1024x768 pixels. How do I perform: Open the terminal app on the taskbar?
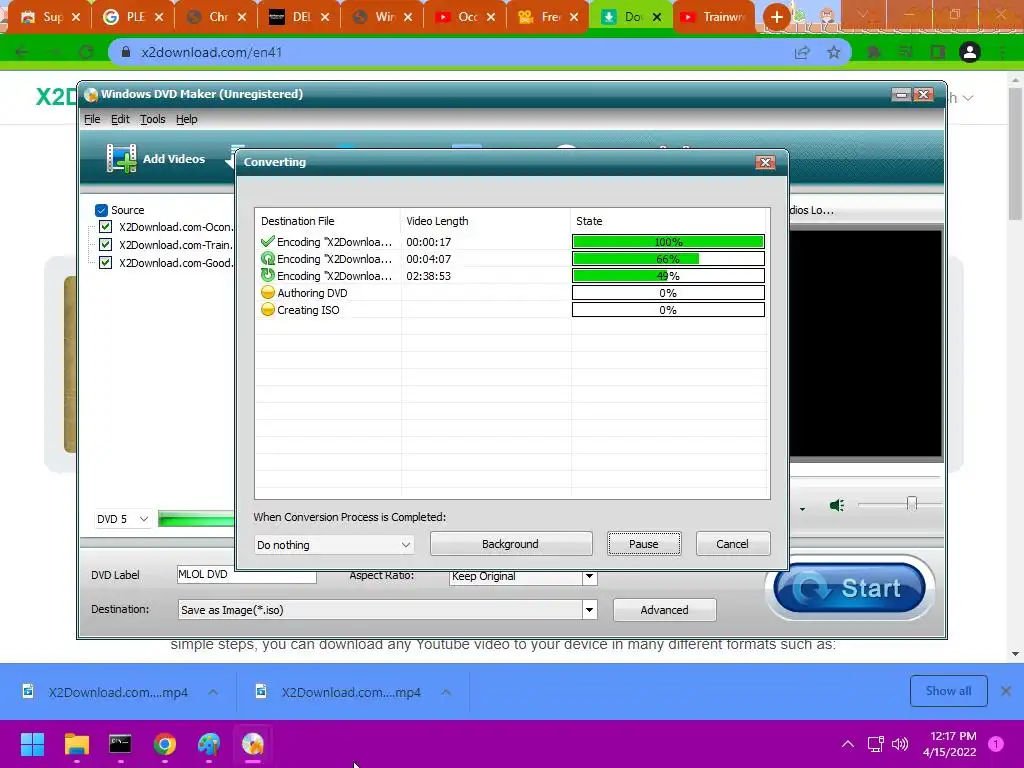pyautogui.click(x=120, y=744)
